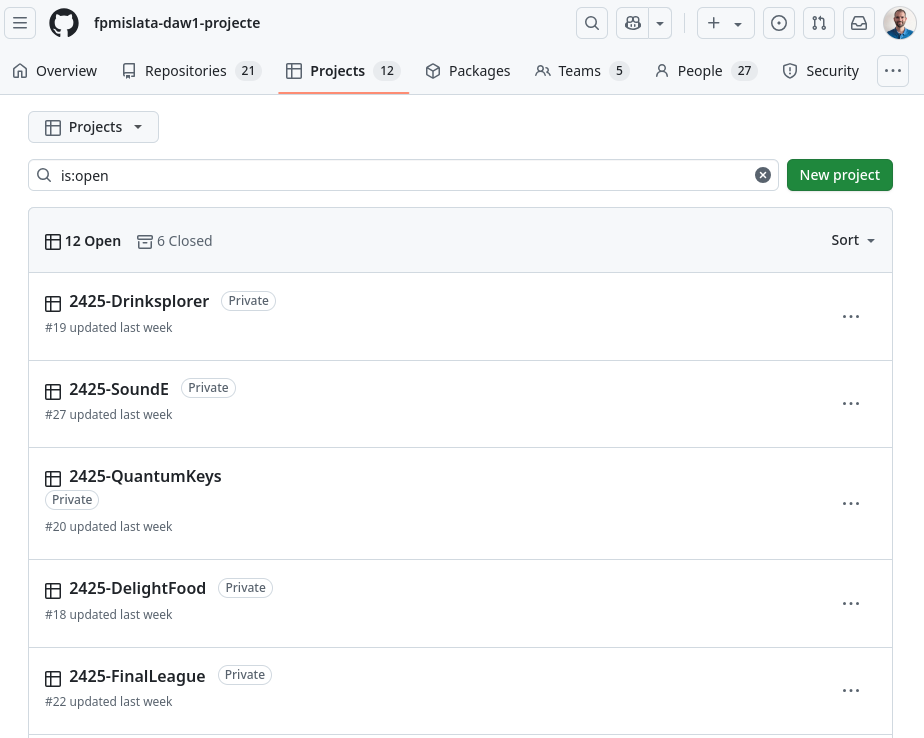Image resolution: width=924 pixels, height=738 pixels.
Task: Open the search magnifier button
Action: coord(592,23)
